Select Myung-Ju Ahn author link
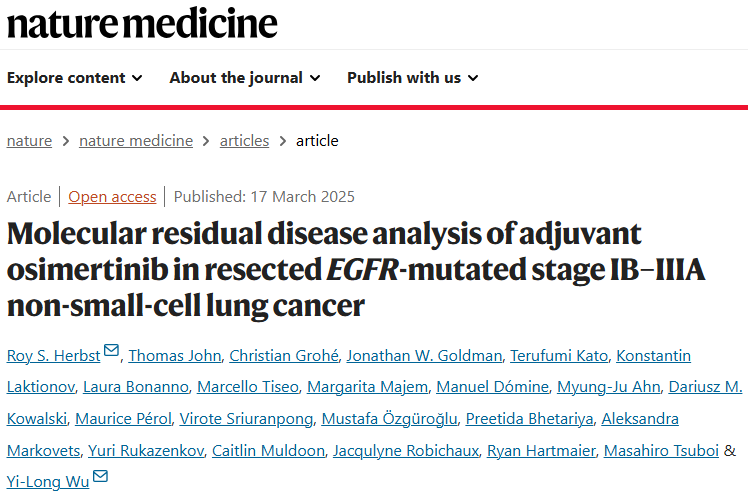The width and height of the screenshot is (748, 497). 609,387
